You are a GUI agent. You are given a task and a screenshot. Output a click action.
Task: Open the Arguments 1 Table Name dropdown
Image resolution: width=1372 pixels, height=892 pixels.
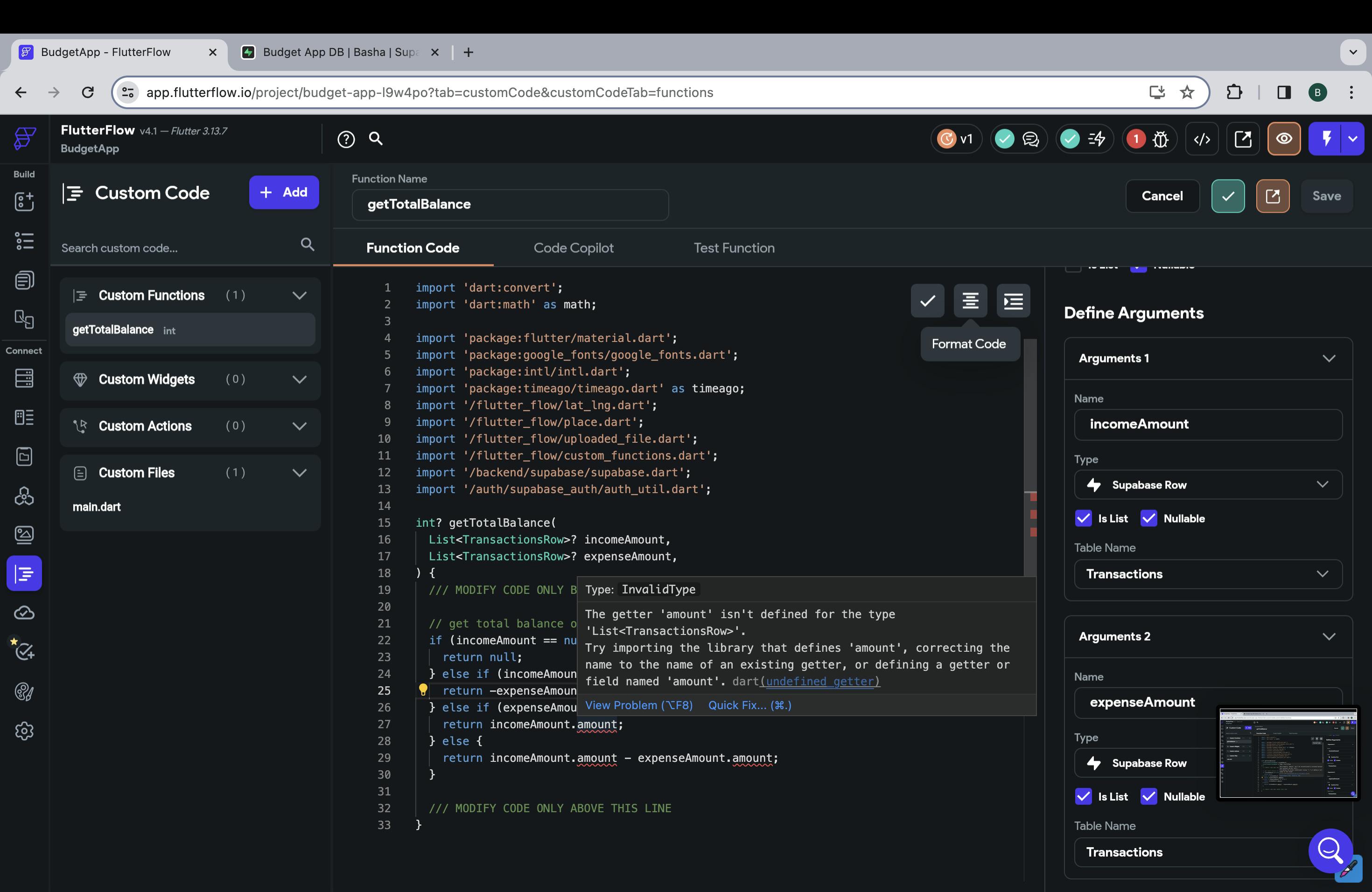click(x=1208, y=574)
